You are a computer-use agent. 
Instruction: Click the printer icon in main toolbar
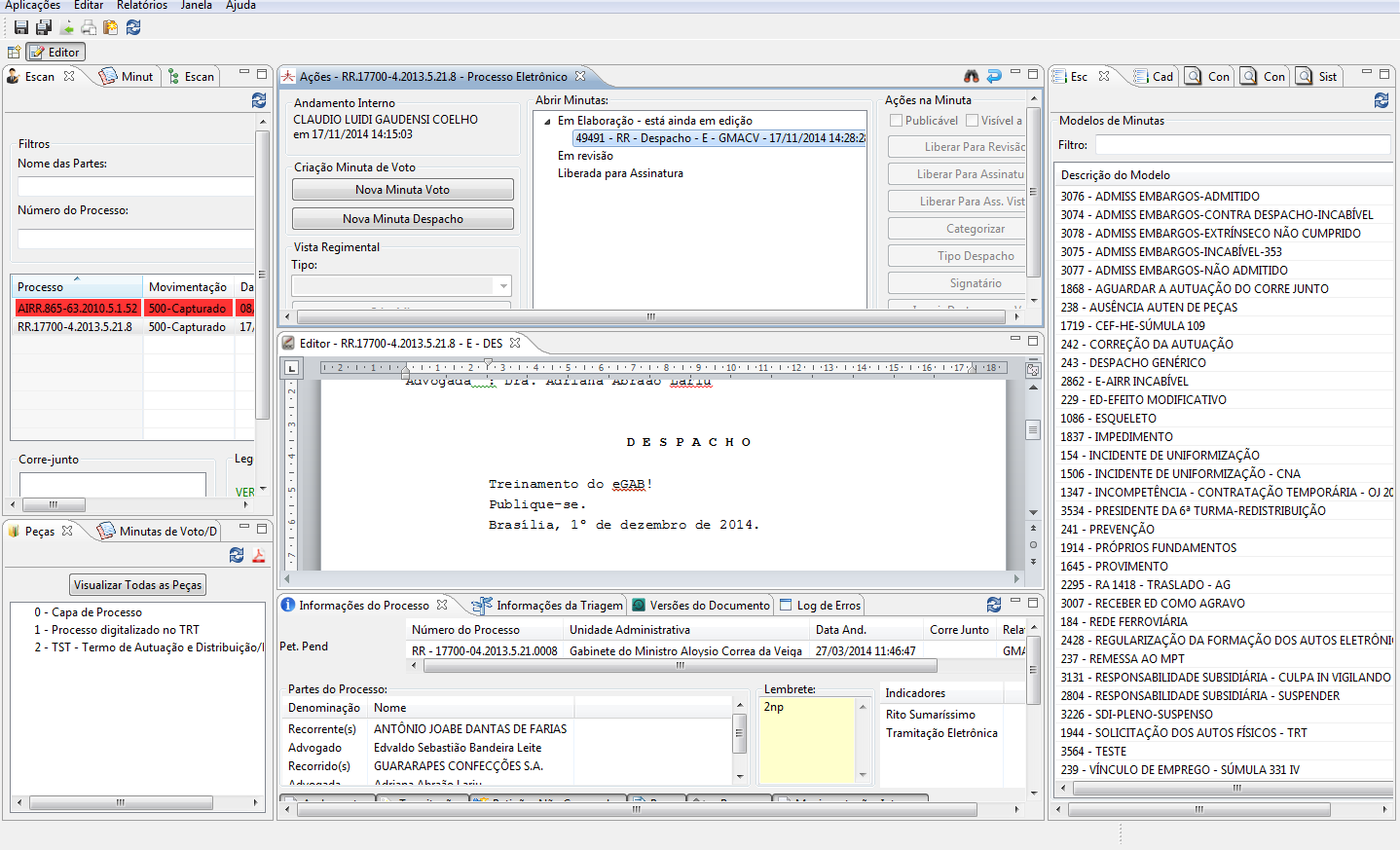[89, 28]
